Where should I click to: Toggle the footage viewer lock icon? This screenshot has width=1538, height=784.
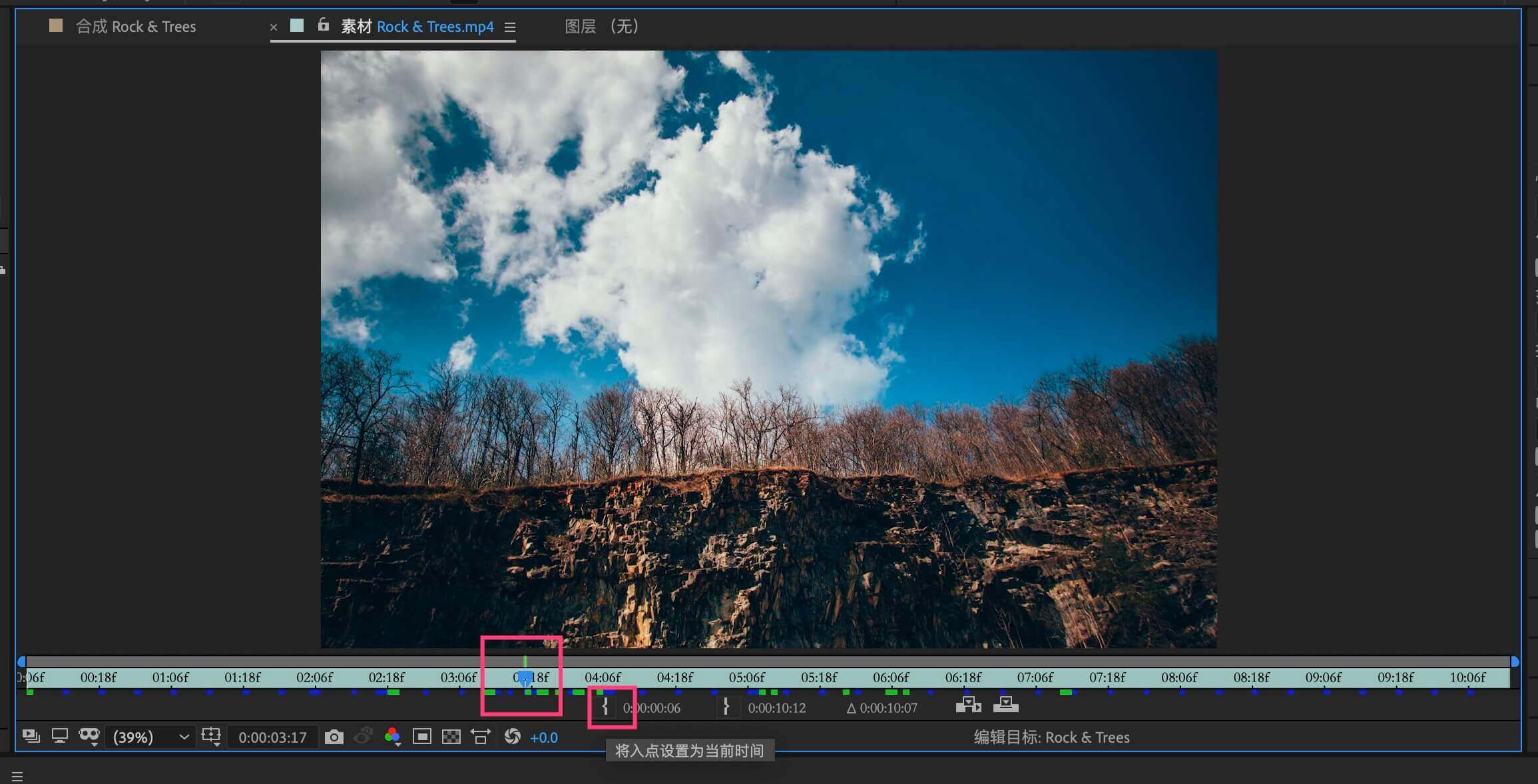point(323,26)
